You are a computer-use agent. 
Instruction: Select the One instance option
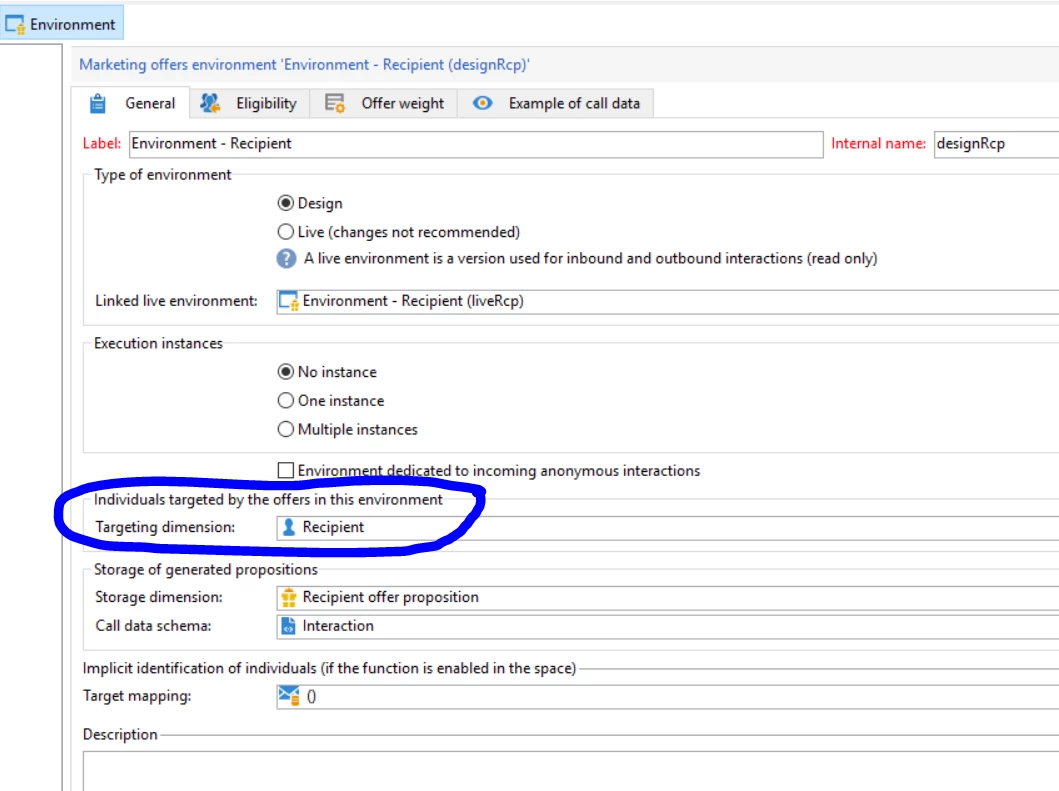pos(331,401)
